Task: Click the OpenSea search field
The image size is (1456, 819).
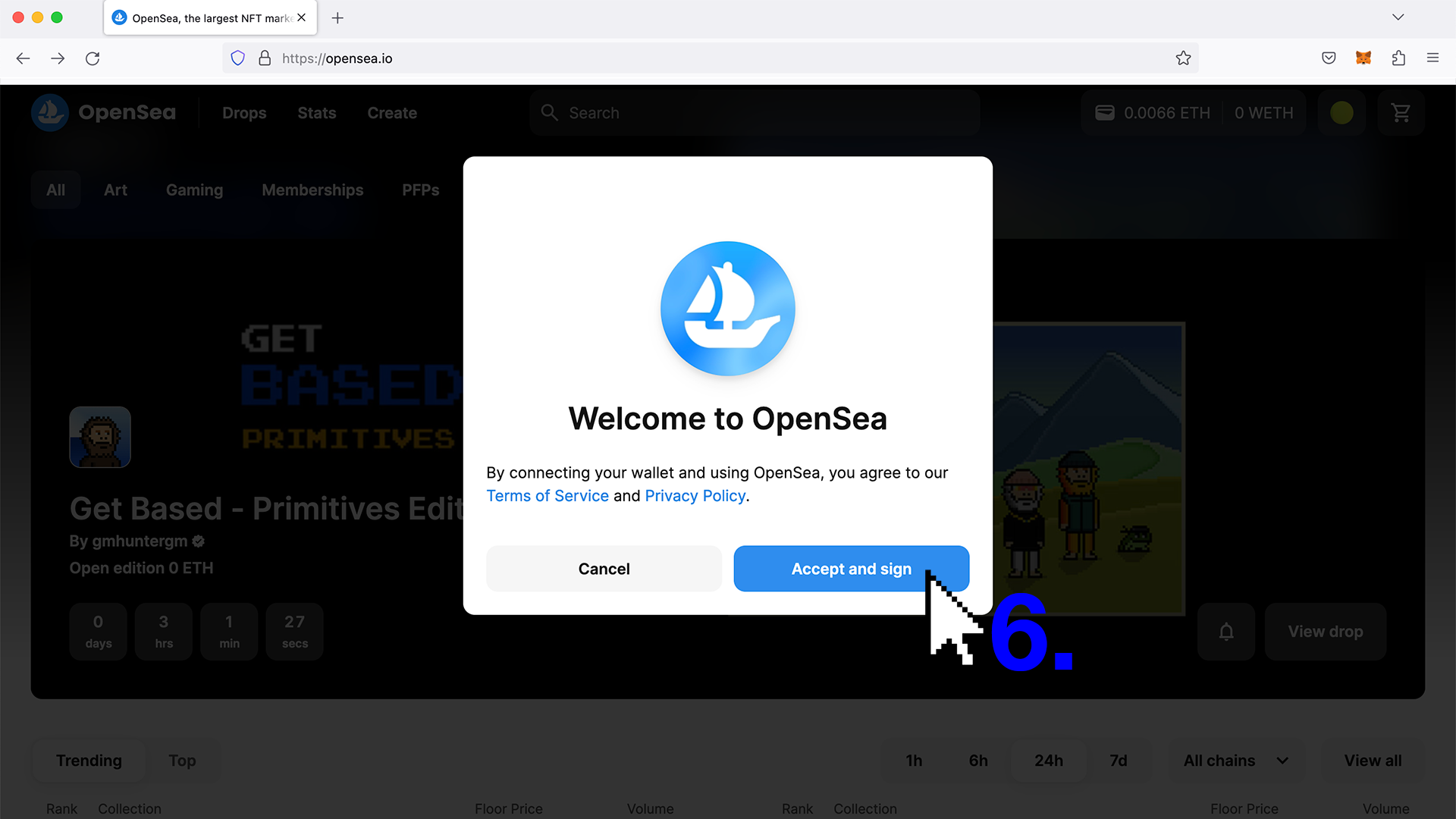Action: (755, 113)
